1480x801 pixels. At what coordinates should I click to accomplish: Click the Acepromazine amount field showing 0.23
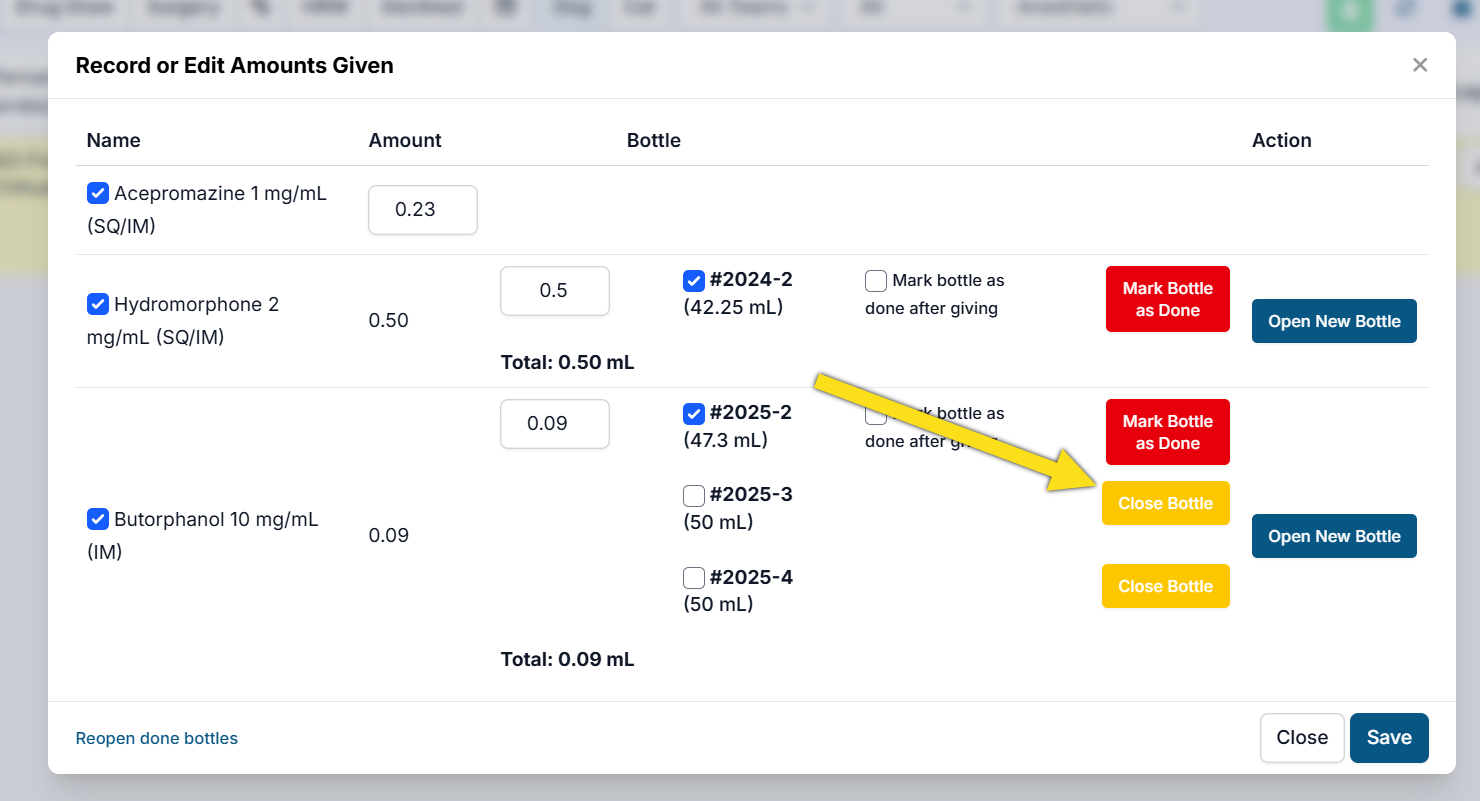click(422, 210)
